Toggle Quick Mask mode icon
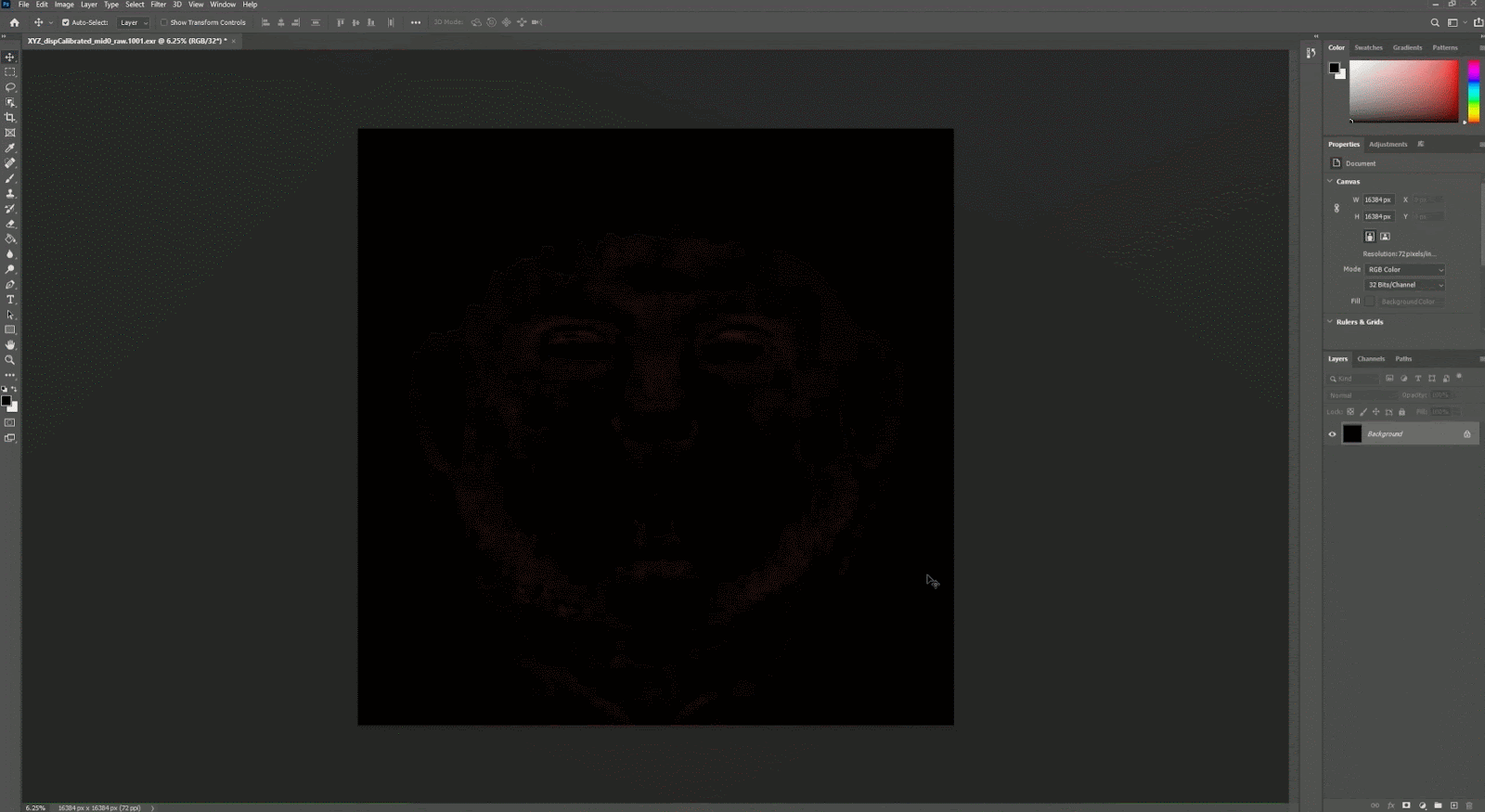Viewport: 1485px width, 812px height. 10,422
